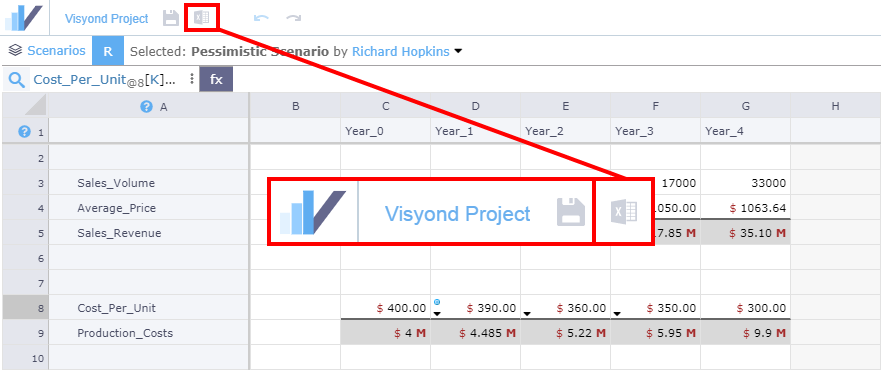This screenshot has height=370, width=881.
Task: Click the help question mark in column A
Action: 146,107
